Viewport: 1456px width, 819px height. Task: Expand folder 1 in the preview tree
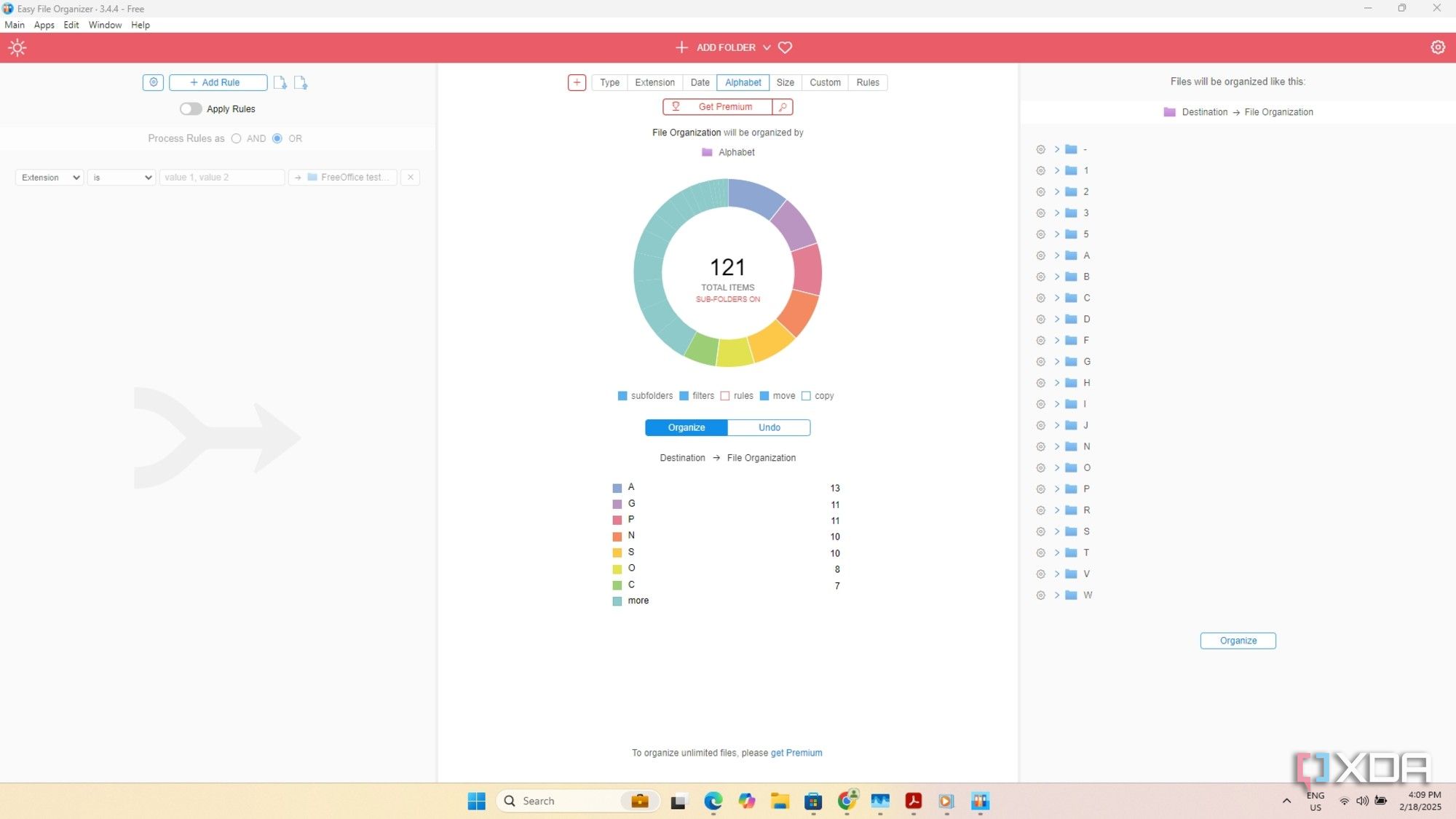coord(1056,170)
